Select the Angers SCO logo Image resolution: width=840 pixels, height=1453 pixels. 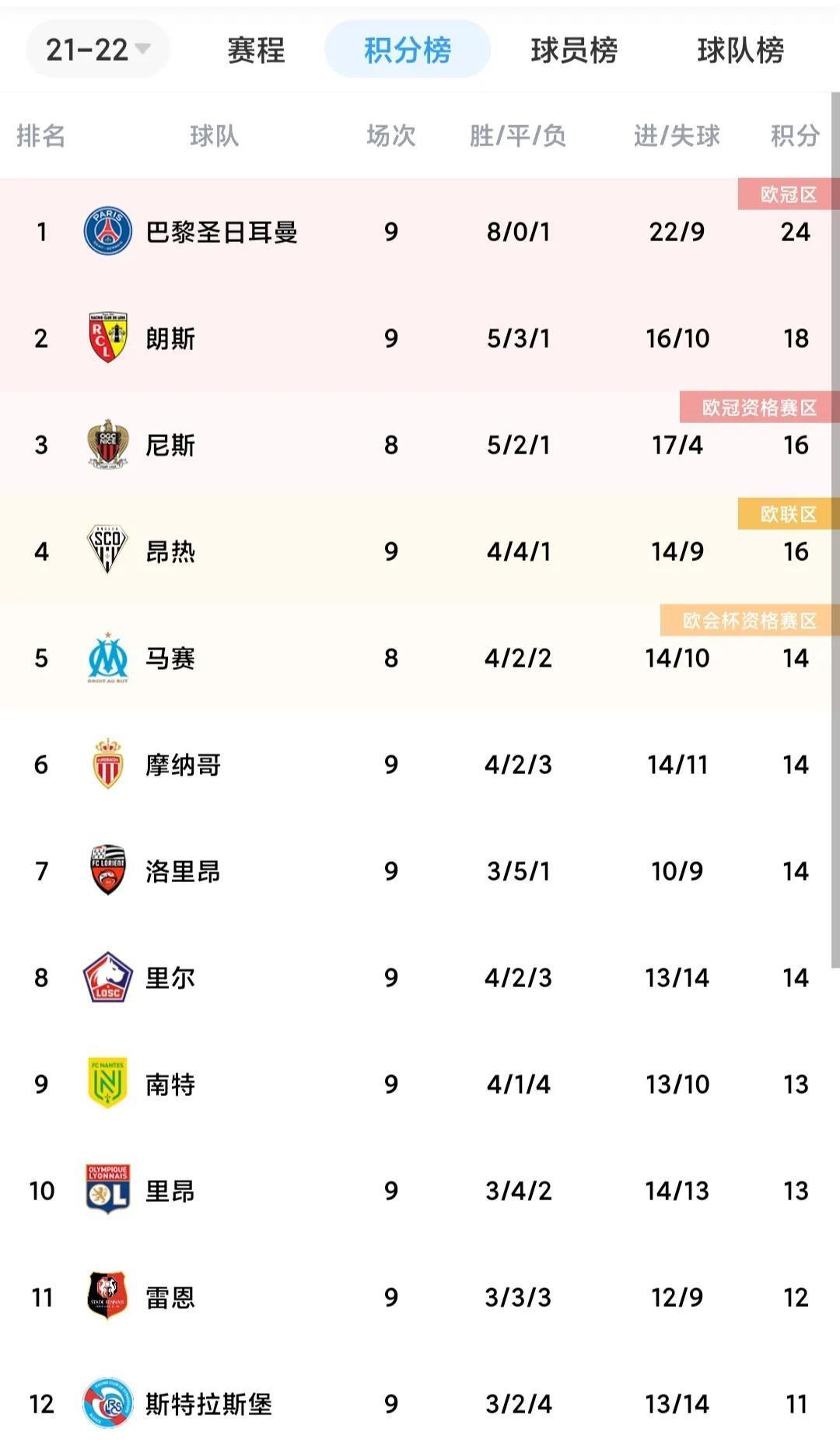pos(107,551)
